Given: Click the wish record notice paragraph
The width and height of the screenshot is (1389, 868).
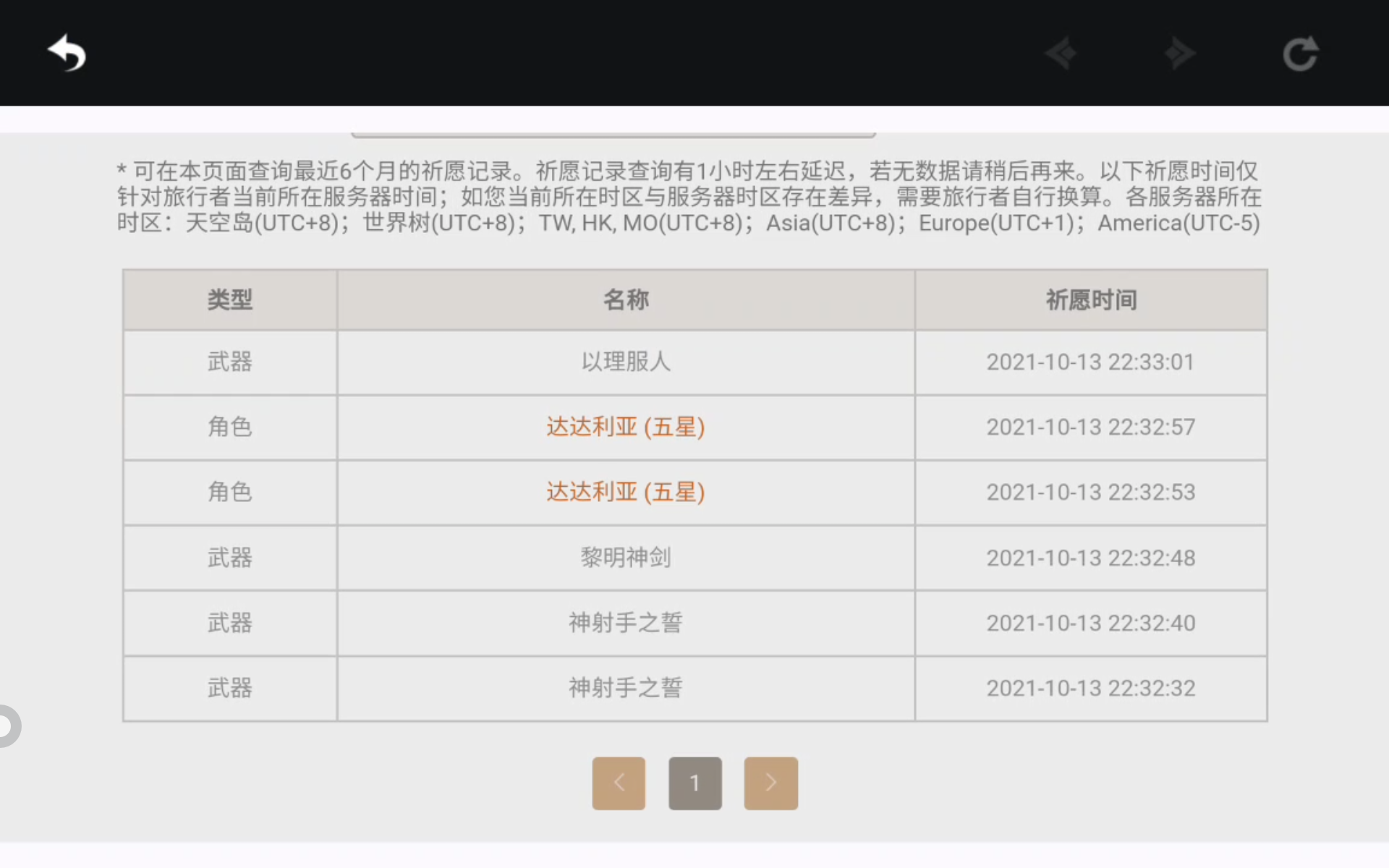Looking at the screenshot, I should (689, 197).
